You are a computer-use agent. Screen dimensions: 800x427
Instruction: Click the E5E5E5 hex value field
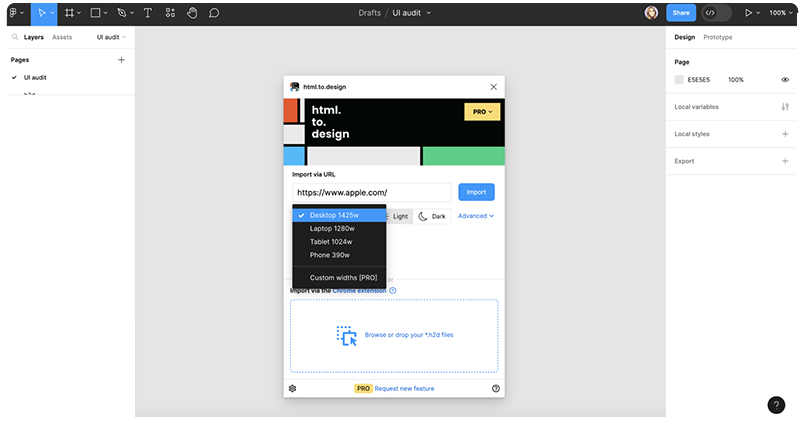[x=698, y=80]
